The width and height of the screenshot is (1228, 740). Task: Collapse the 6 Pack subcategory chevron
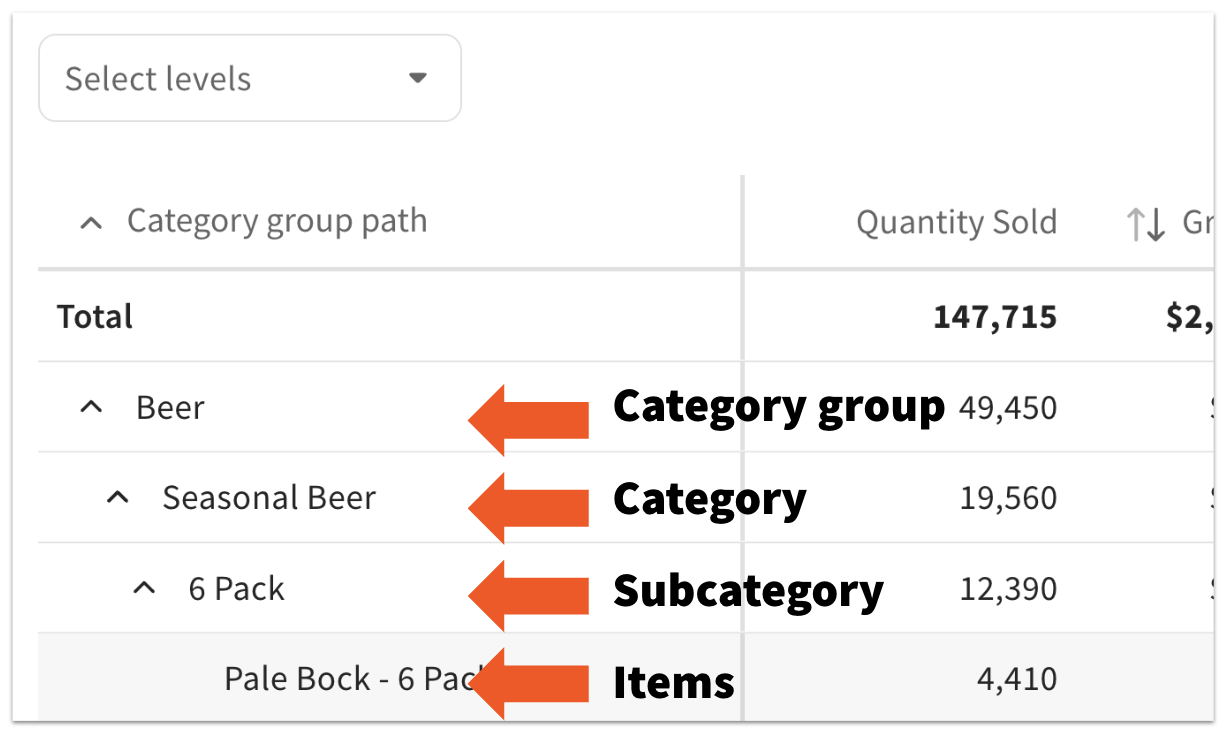tap(144, 588)
